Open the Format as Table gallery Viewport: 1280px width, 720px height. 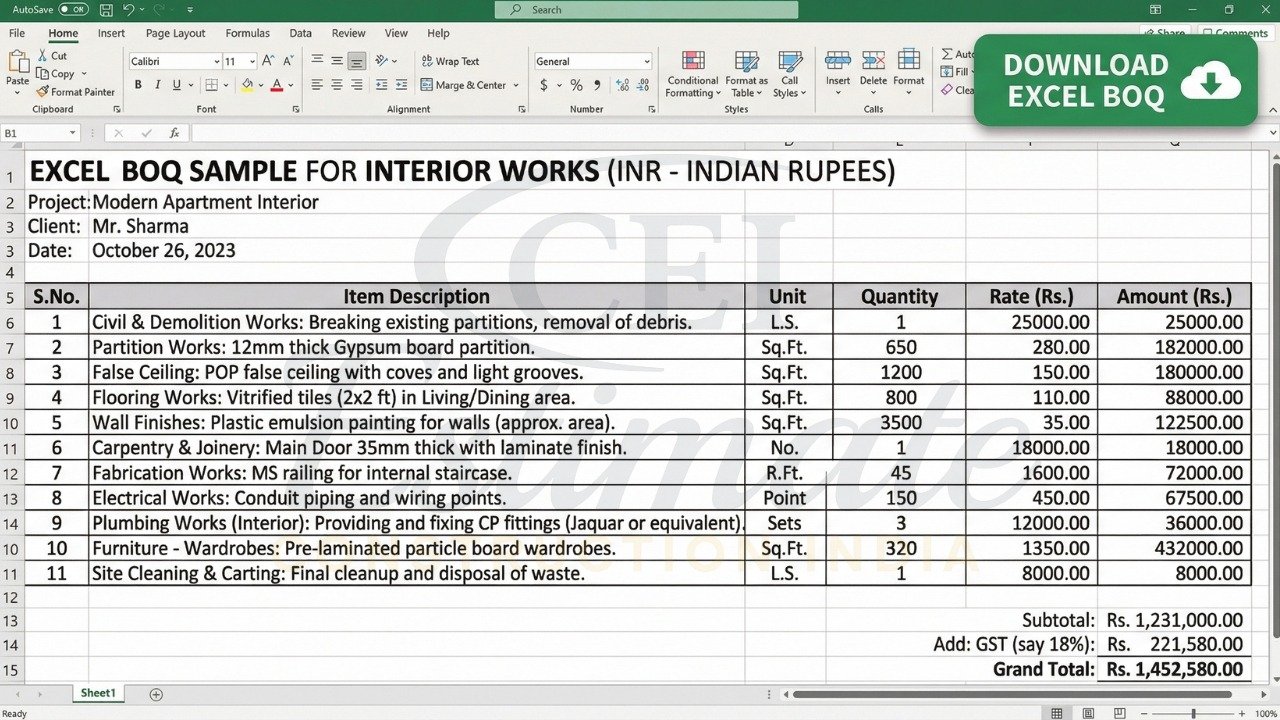pos(746,73)
